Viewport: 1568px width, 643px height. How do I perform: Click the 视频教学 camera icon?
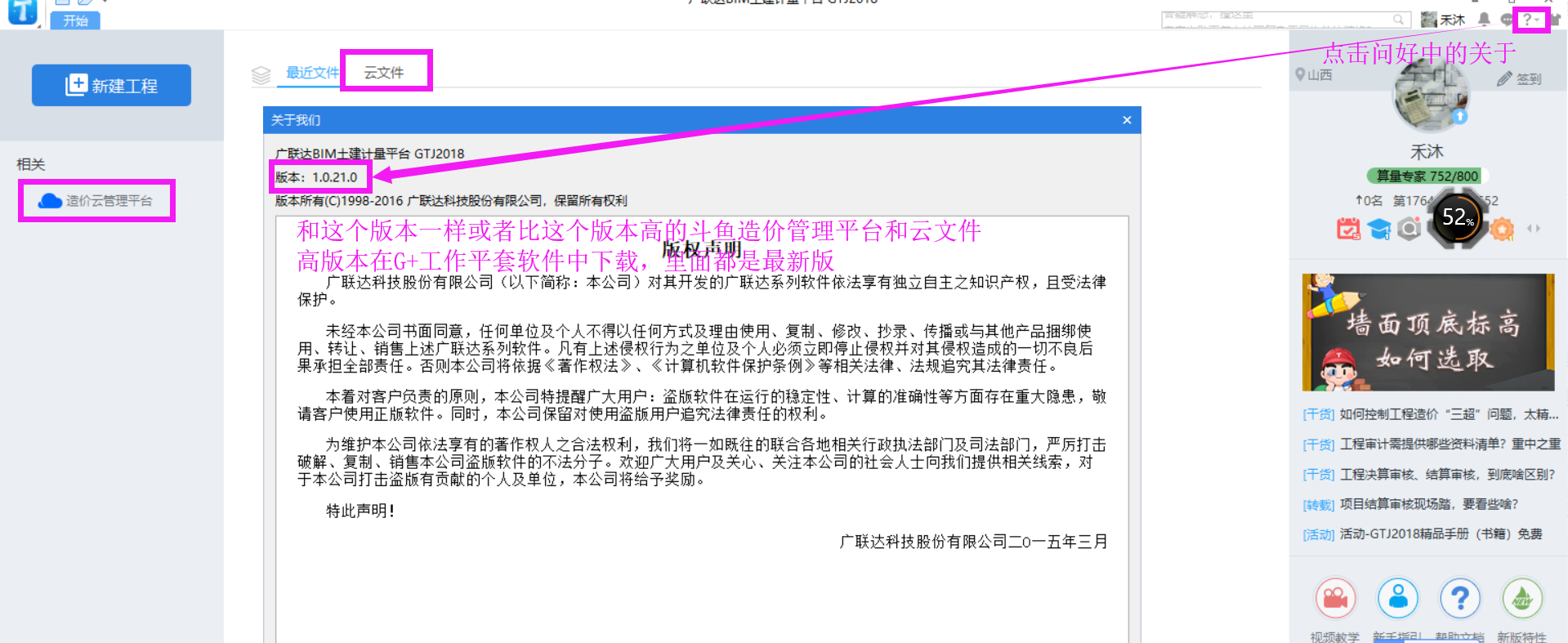(x=1335, y=599)
